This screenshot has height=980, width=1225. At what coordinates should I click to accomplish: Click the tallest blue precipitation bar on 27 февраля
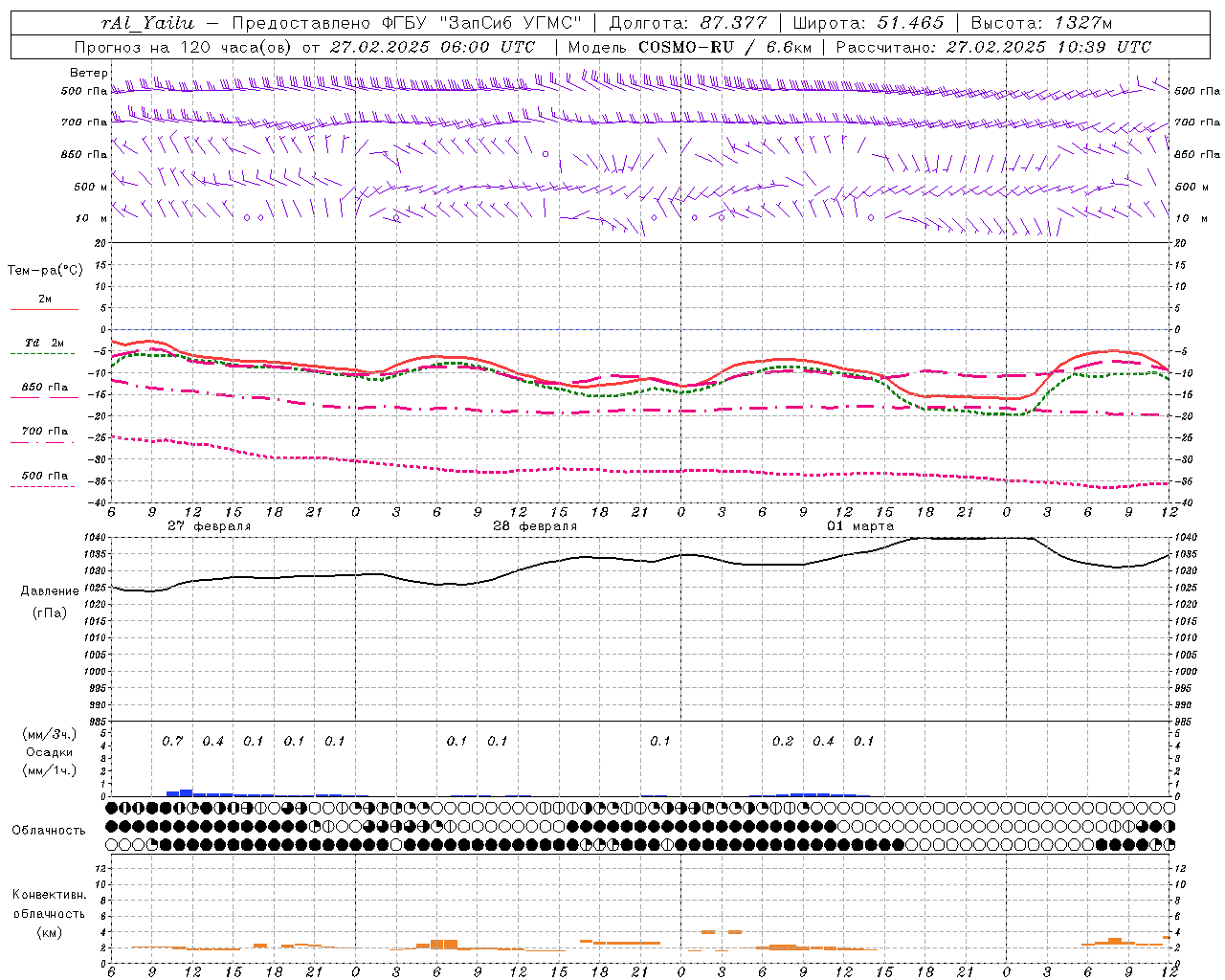pyautogui.click(x=186, y=792)
